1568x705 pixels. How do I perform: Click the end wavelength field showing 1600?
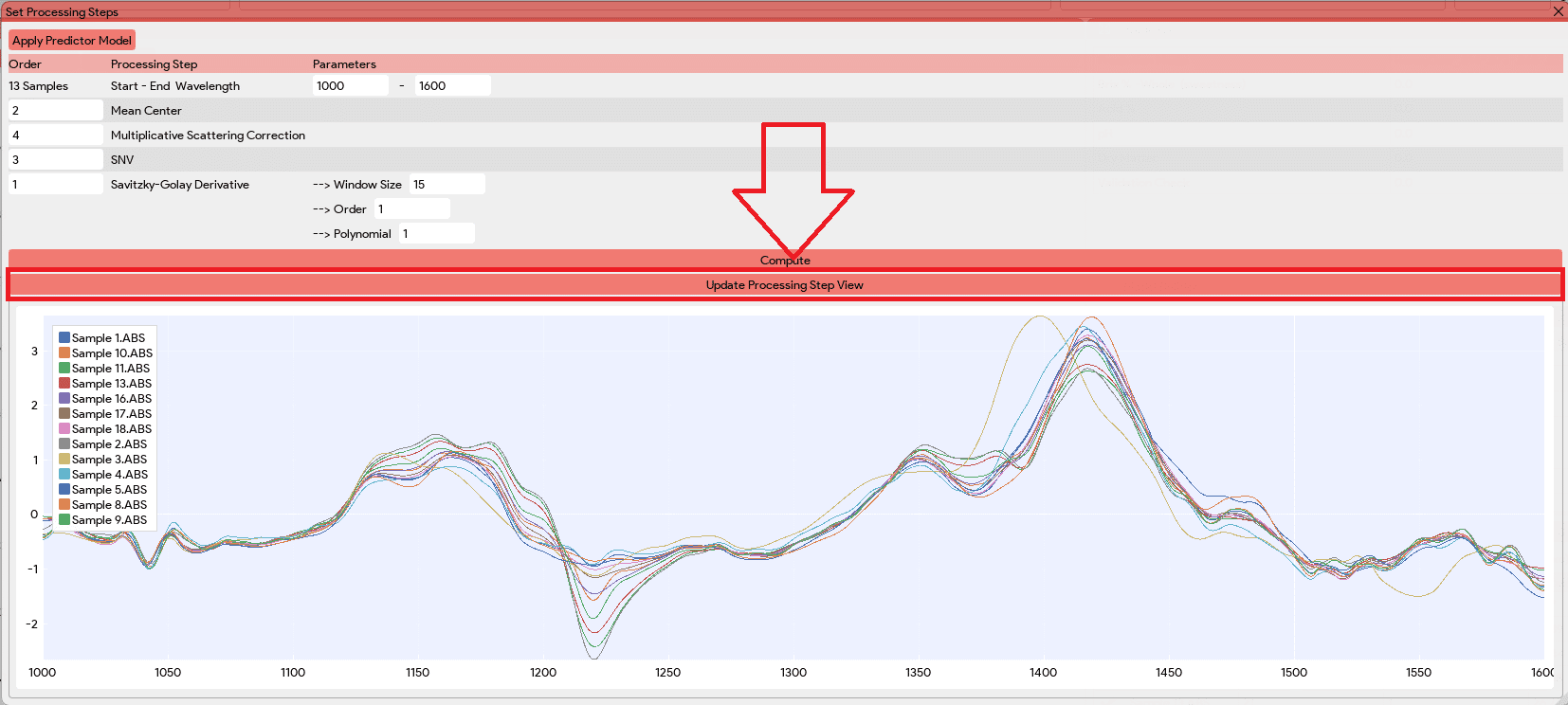[x=452, y=86]
